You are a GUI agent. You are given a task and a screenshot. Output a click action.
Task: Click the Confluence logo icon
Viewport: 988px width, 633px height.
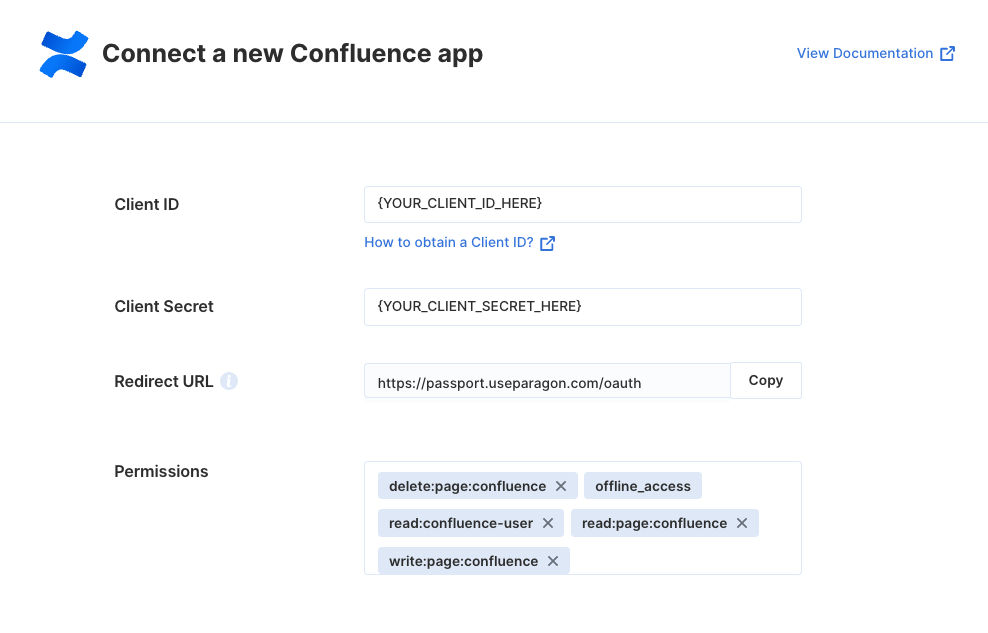click(x=64, y=54)
